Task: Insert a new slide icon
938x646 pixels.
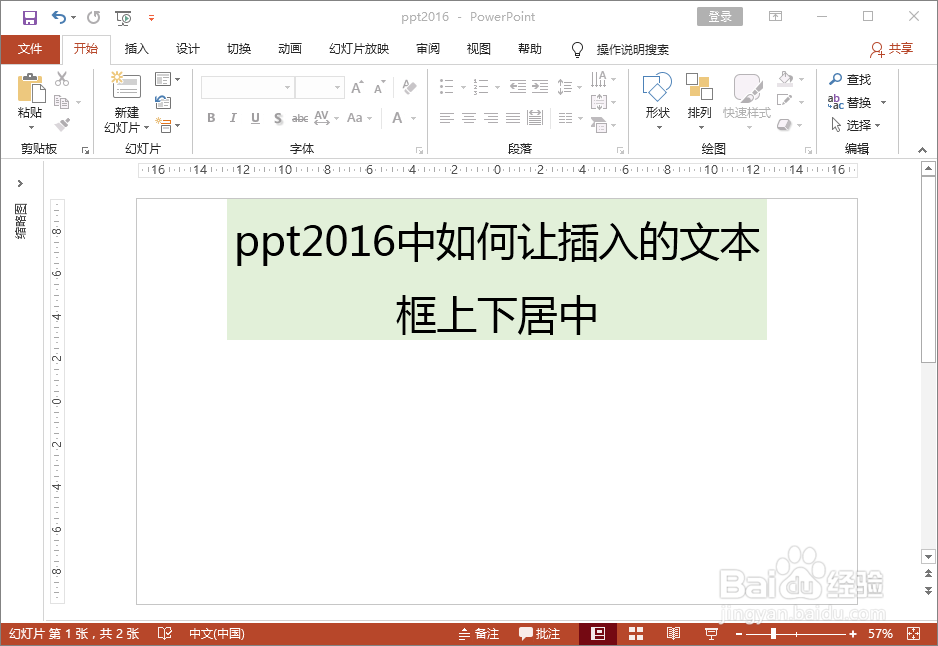Action: pyautogui.click(x=126, y=85)
